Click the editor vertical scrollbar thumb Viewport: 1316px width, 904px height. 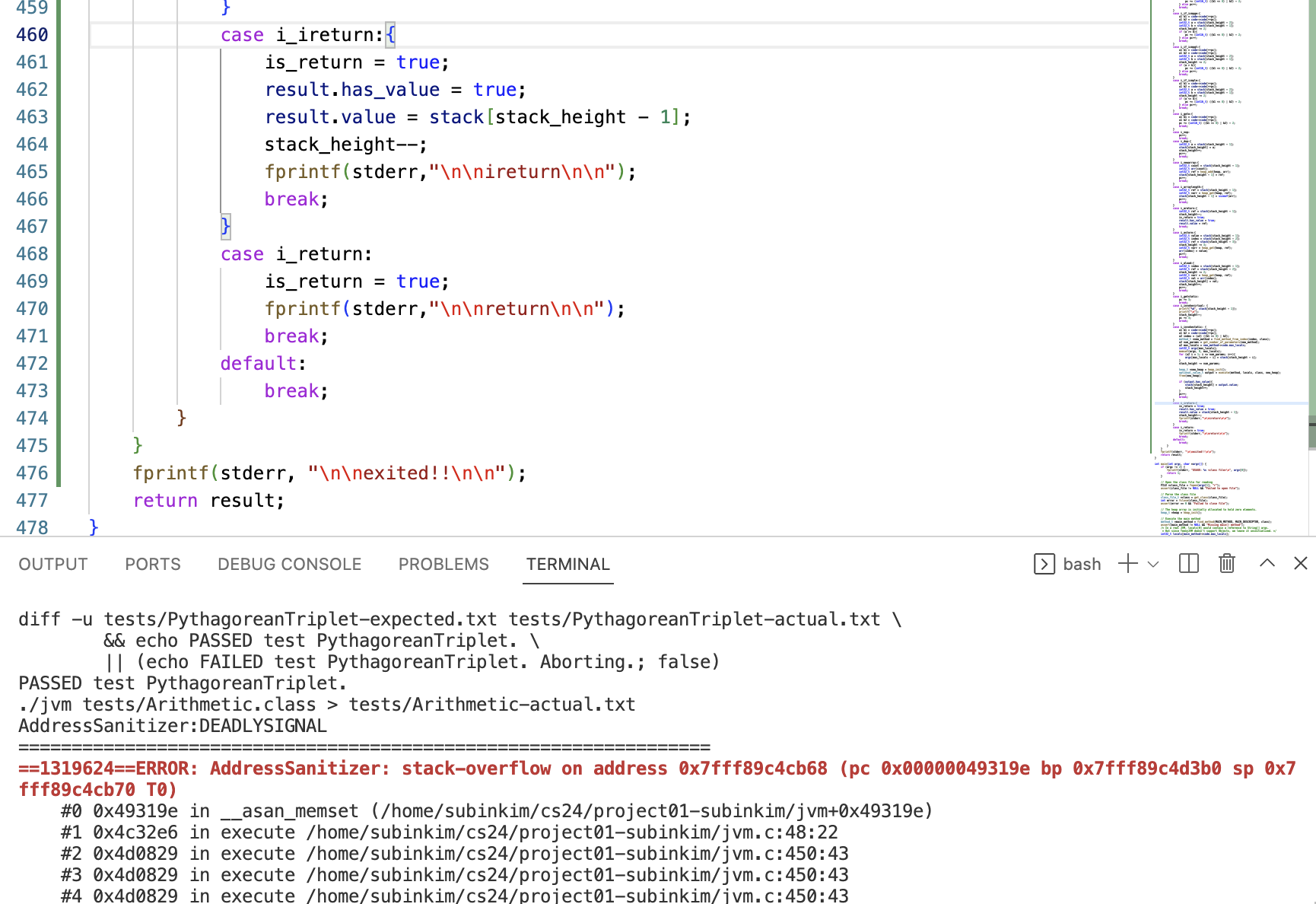tap(1311, 432)
